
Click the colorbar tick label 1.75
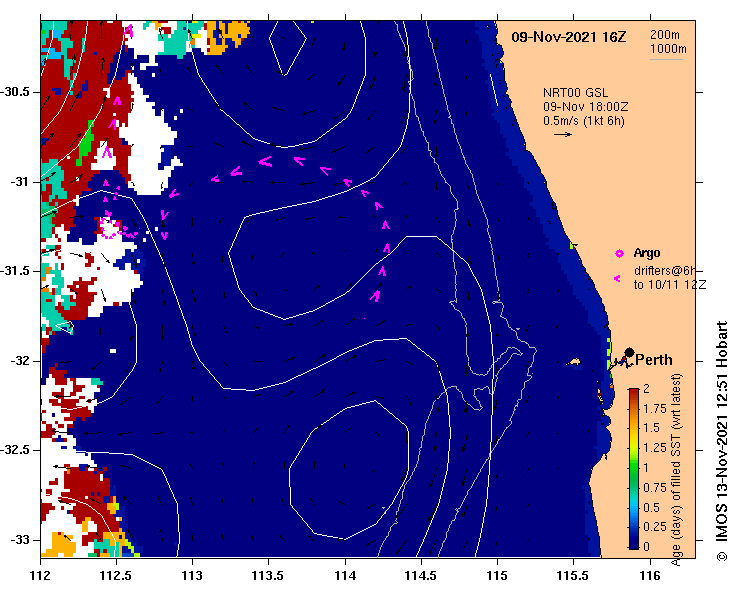pyautogui.click(x=655, y=409)
